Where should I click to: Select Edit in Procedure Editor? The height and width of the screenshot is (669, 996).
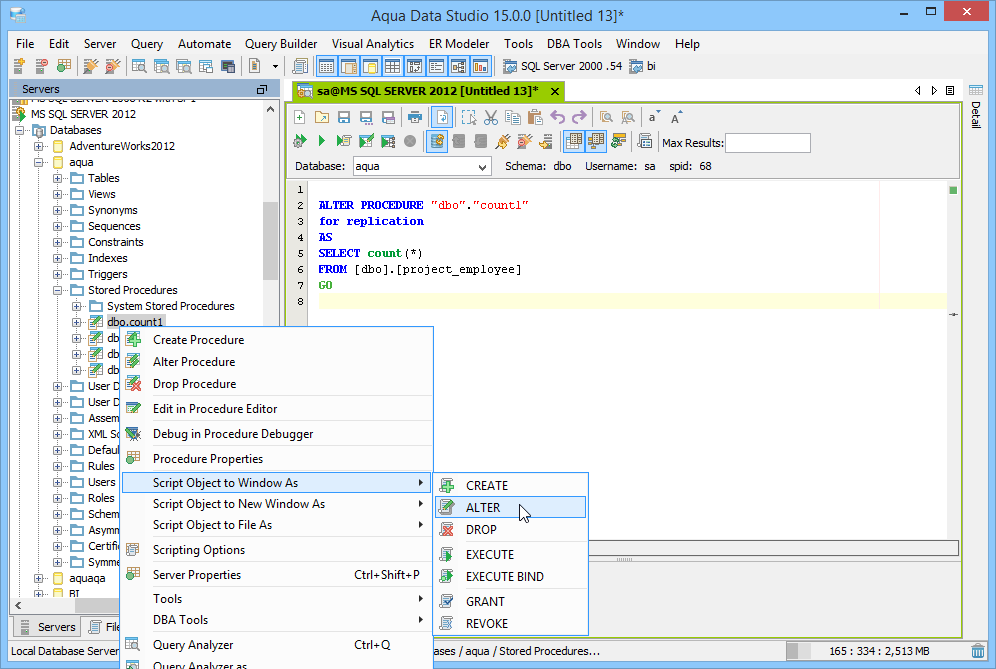277,409
